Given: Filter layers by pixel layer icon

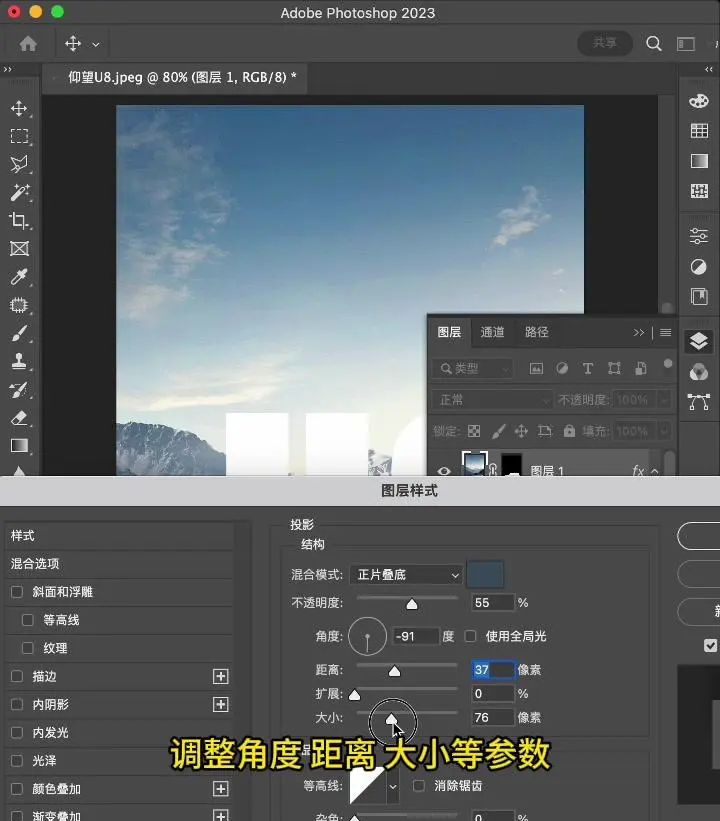Looking at the screenshot, I should 536,369.
